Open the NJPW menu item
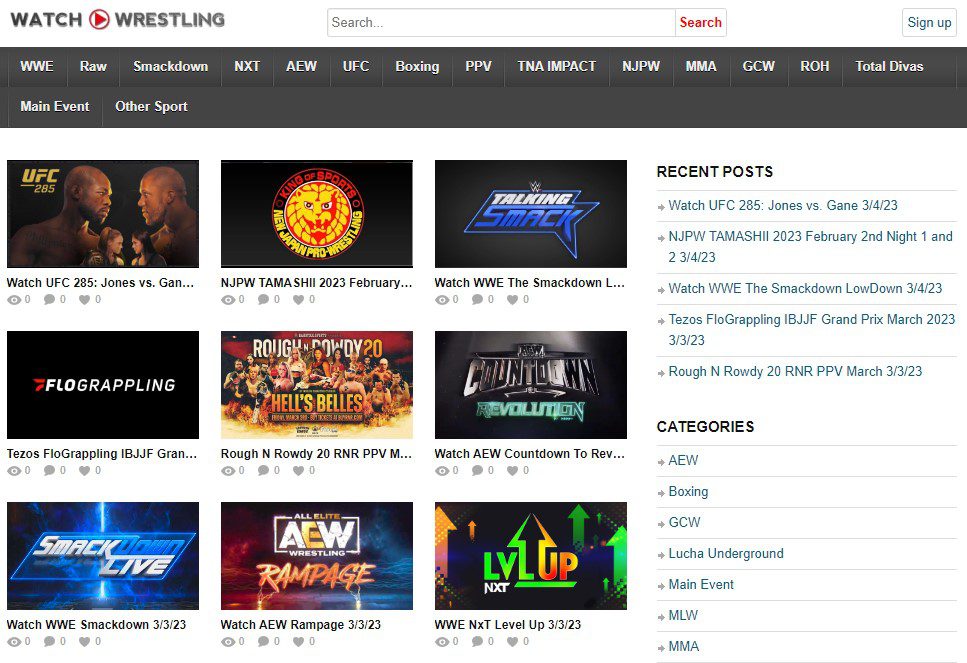This screenshot has width=967, height=663. point(641,67)
